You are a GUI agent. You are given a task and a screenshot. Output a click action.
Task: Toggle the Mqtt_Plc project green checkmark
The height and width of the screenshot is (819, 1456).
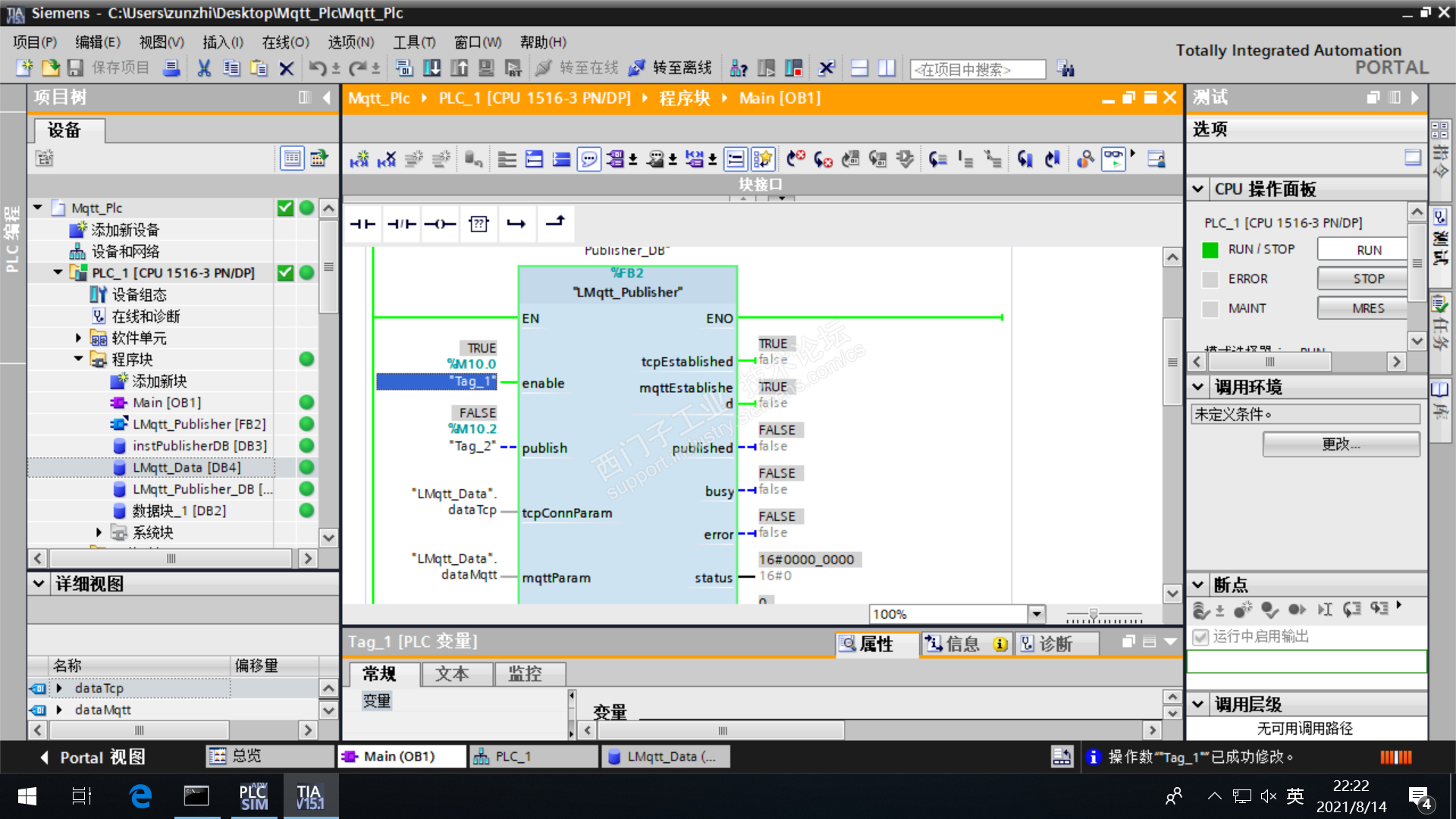click(285, 208)
